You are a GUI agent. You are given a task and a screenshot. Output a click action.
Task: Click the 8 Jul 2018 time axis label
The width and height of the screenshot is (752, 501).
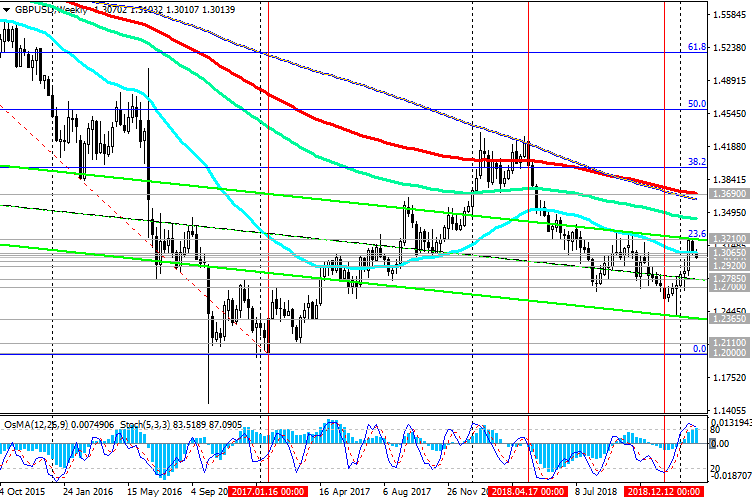pos(596,492)
